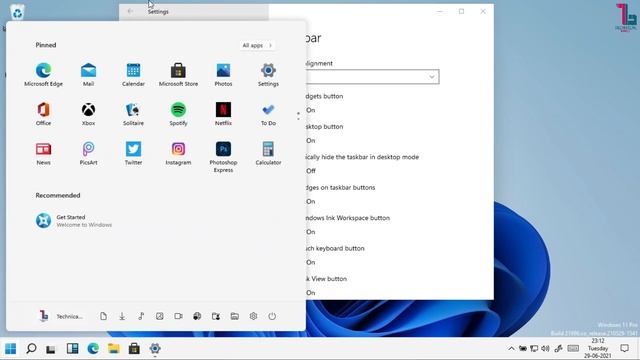The width and height of the screenshot is (640, 360).
Task: Open Network icon in Start footer
Action: (x=197, y=316)
